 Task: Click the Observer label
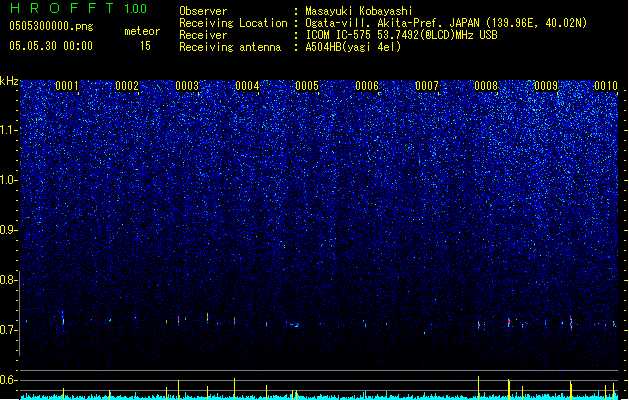click(203, 11)
